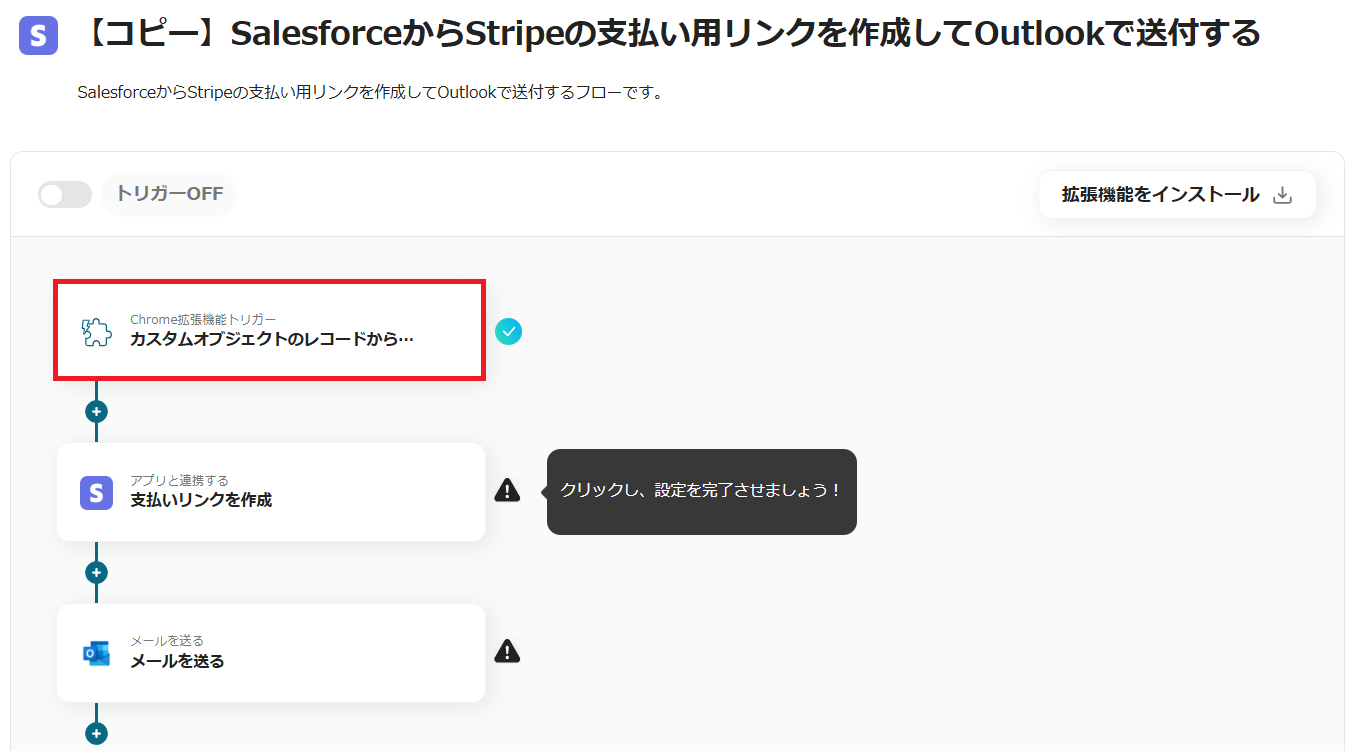
Task: Click the Stripe logo beside flow title
Action: 38,35
